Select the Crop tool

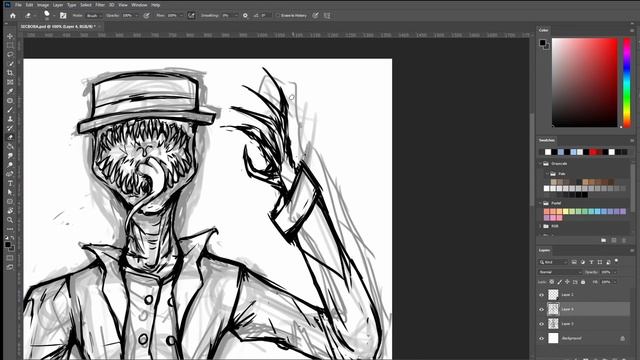pos(10,73)
